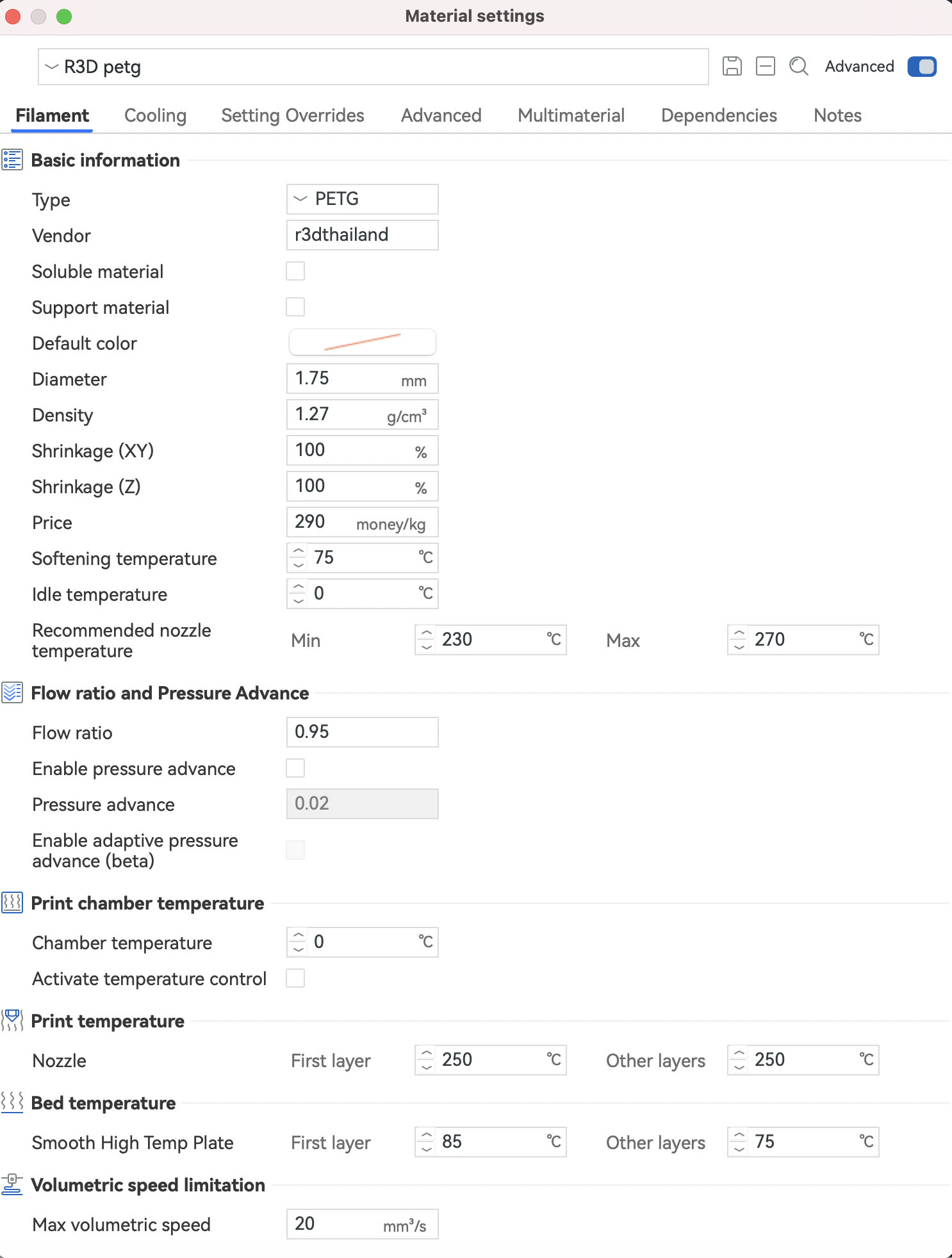Tick Activate temperature control checkbox
This screenshot has width=952, height=1258.
295,978
